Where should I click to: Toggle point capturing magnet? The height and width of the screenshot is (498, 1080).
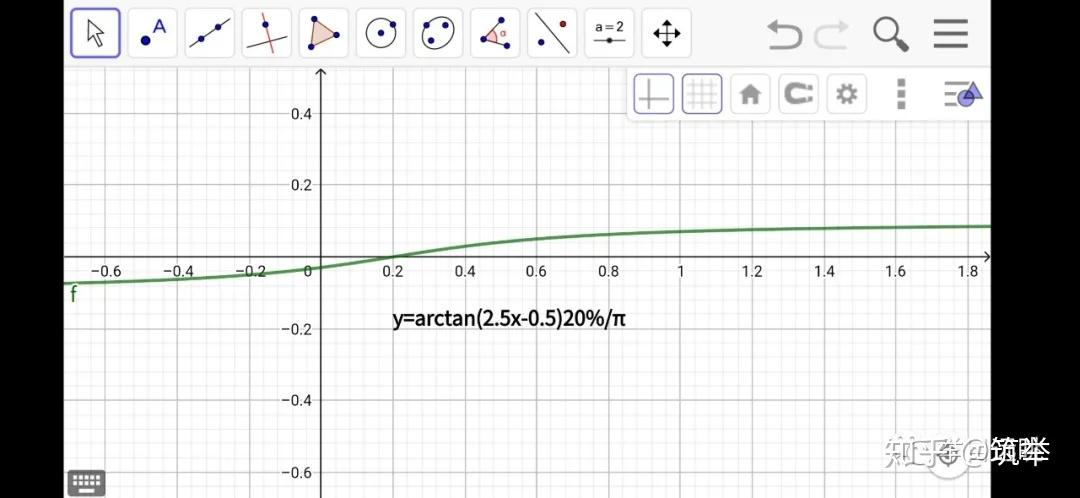point(798,94)
